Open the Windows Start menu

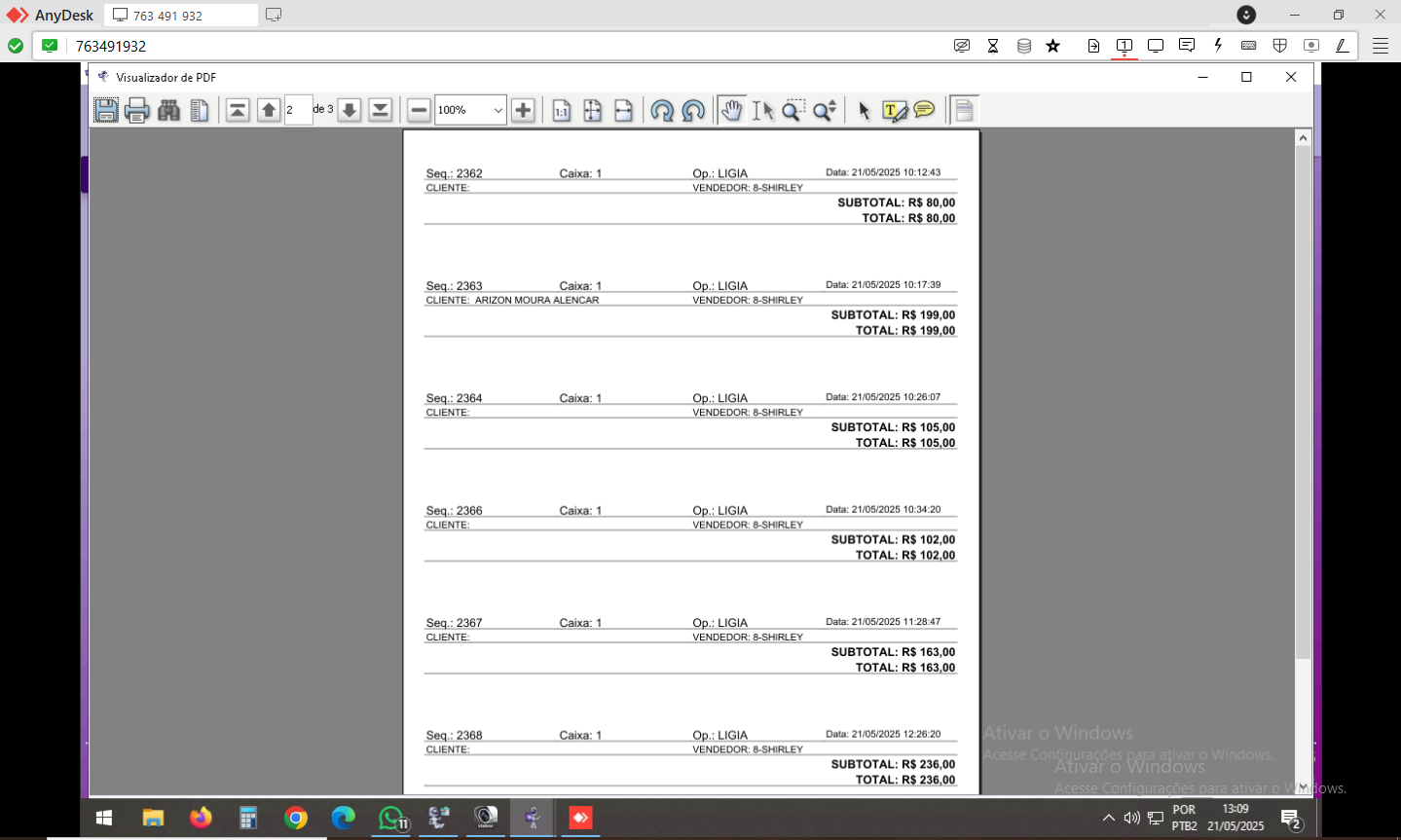pyautogui.click(x=104, y=818)
